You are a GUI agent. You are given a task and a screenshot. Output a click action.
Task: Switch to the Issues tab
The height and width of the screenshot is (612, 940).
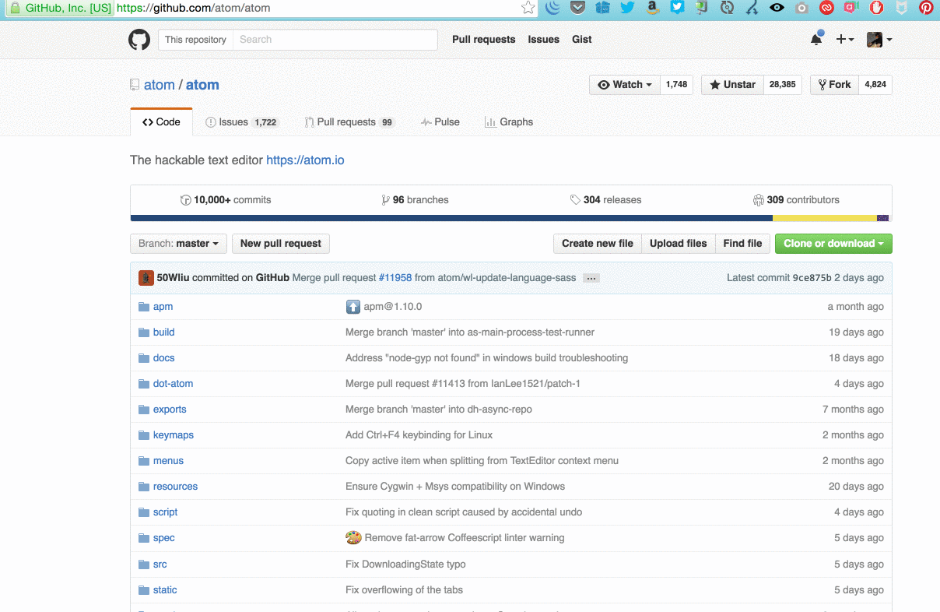[x=241, y=122]
